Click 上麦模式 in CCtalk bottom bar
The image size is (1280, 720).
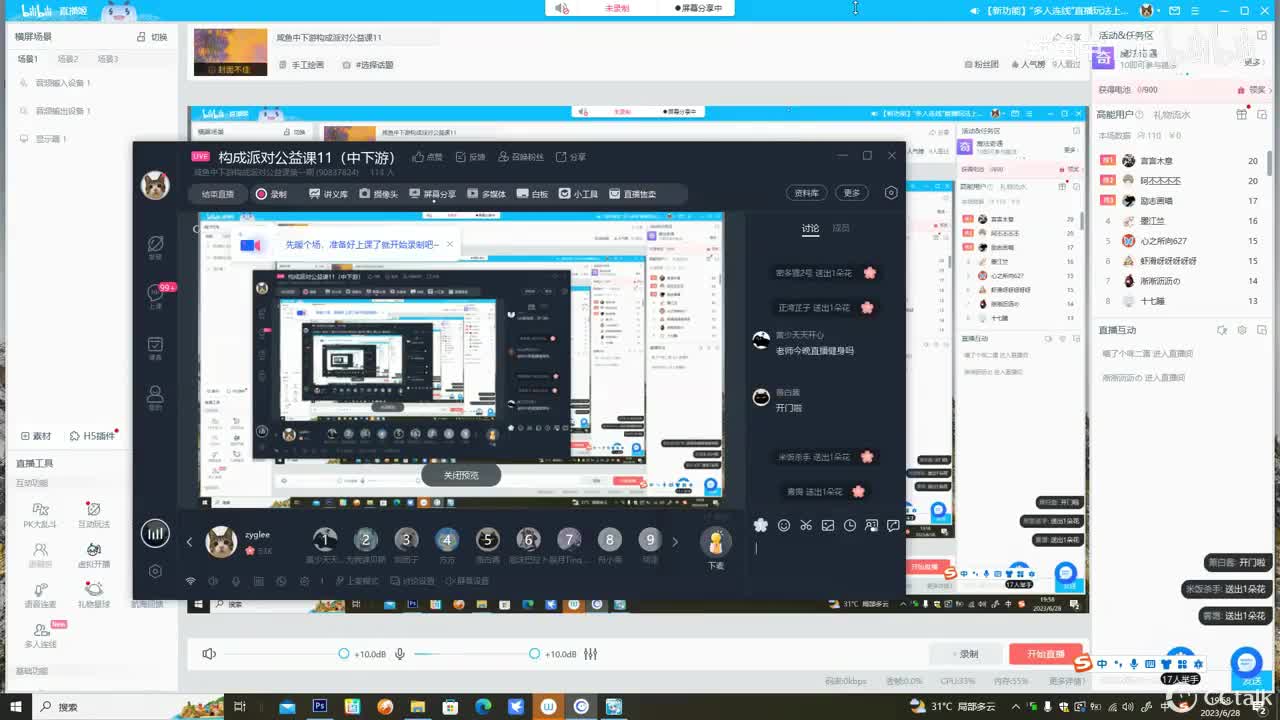[x=357, y=581]
